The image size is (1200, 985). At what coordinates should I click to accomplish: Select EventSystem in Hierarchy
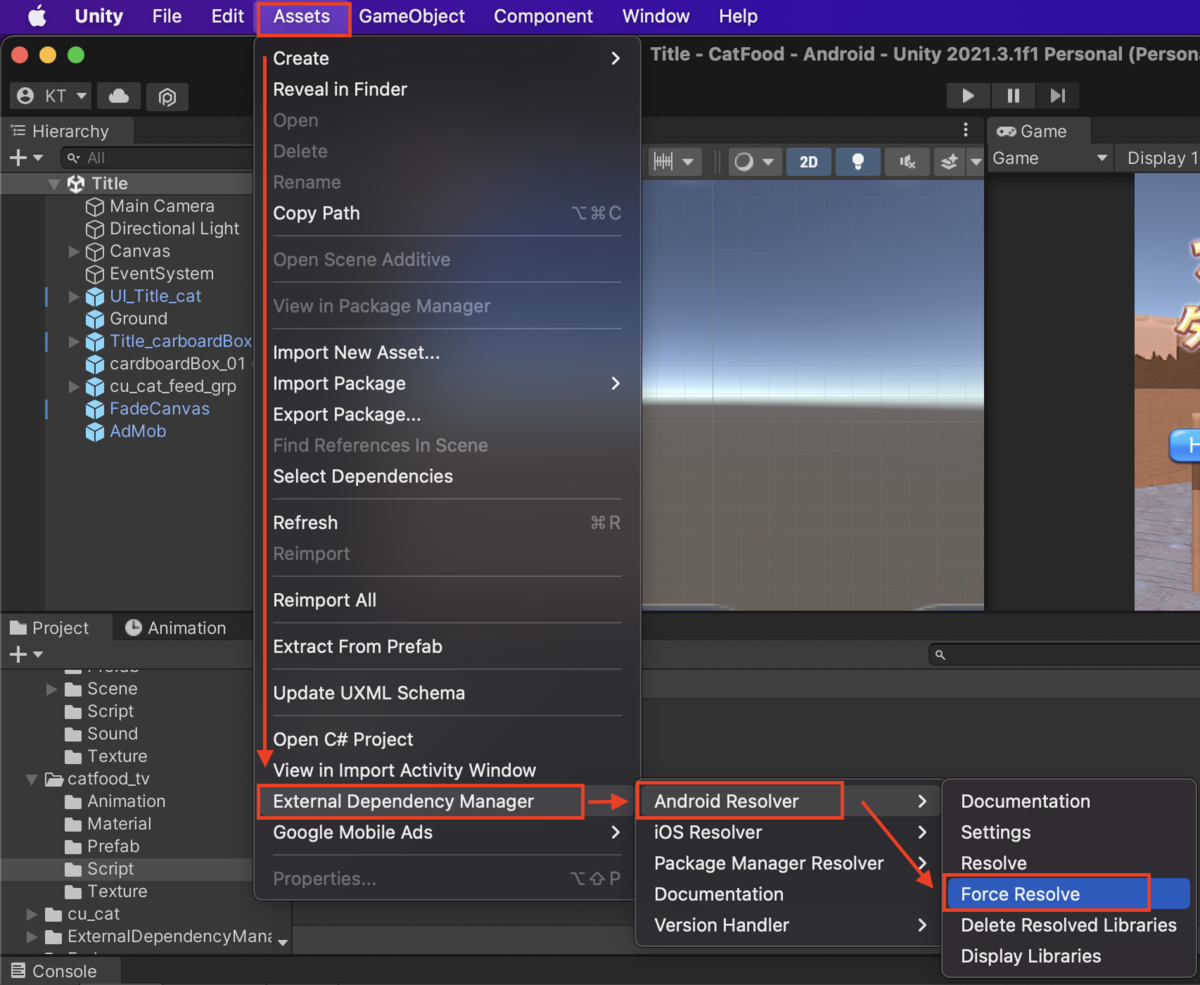[x=162, y=273]
